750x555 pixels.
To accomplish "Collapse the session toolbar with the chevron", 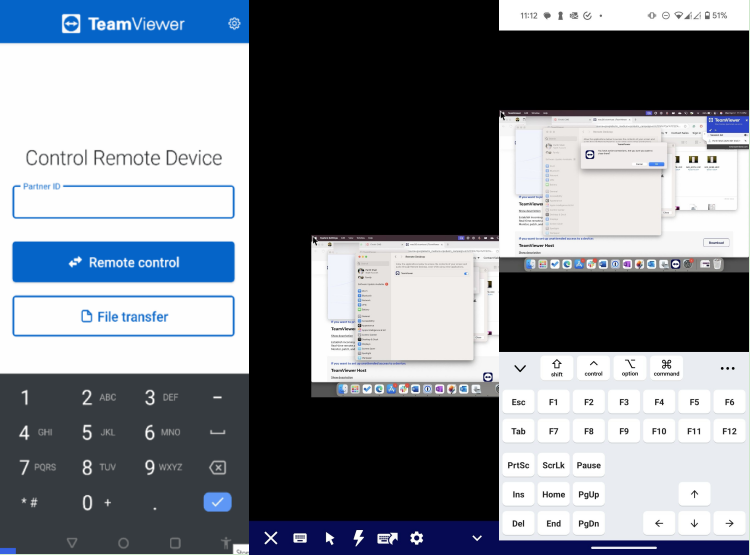I will coord(477,538).
